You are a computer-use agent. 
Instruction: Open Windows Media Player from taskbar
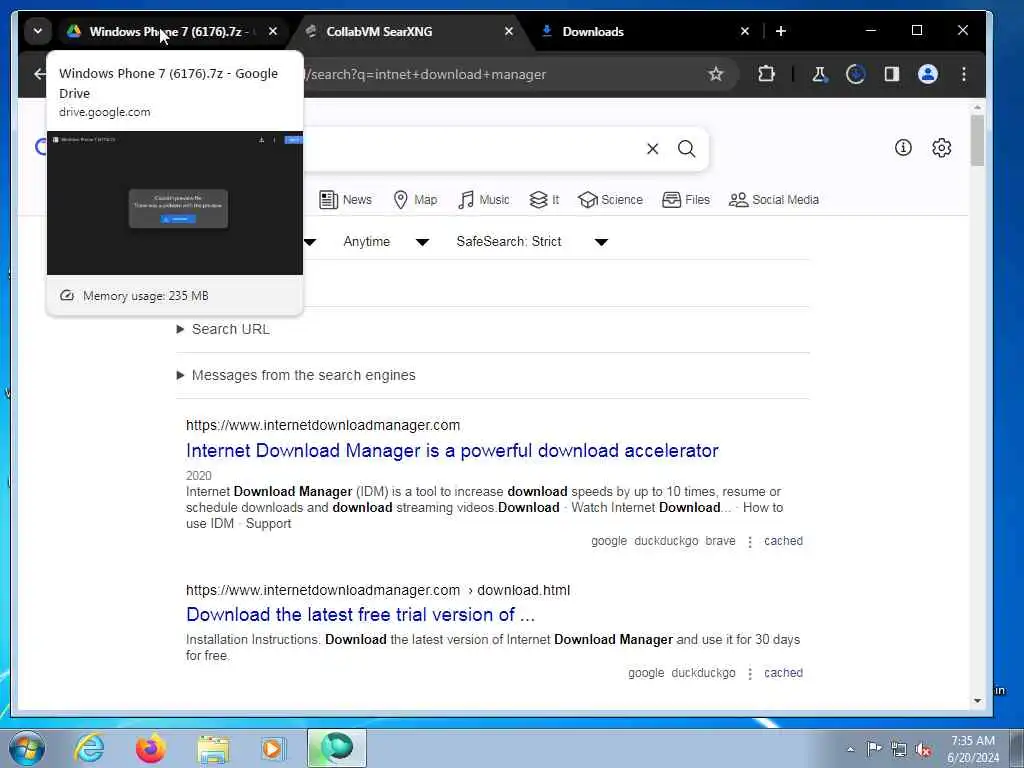coord(273,748)
